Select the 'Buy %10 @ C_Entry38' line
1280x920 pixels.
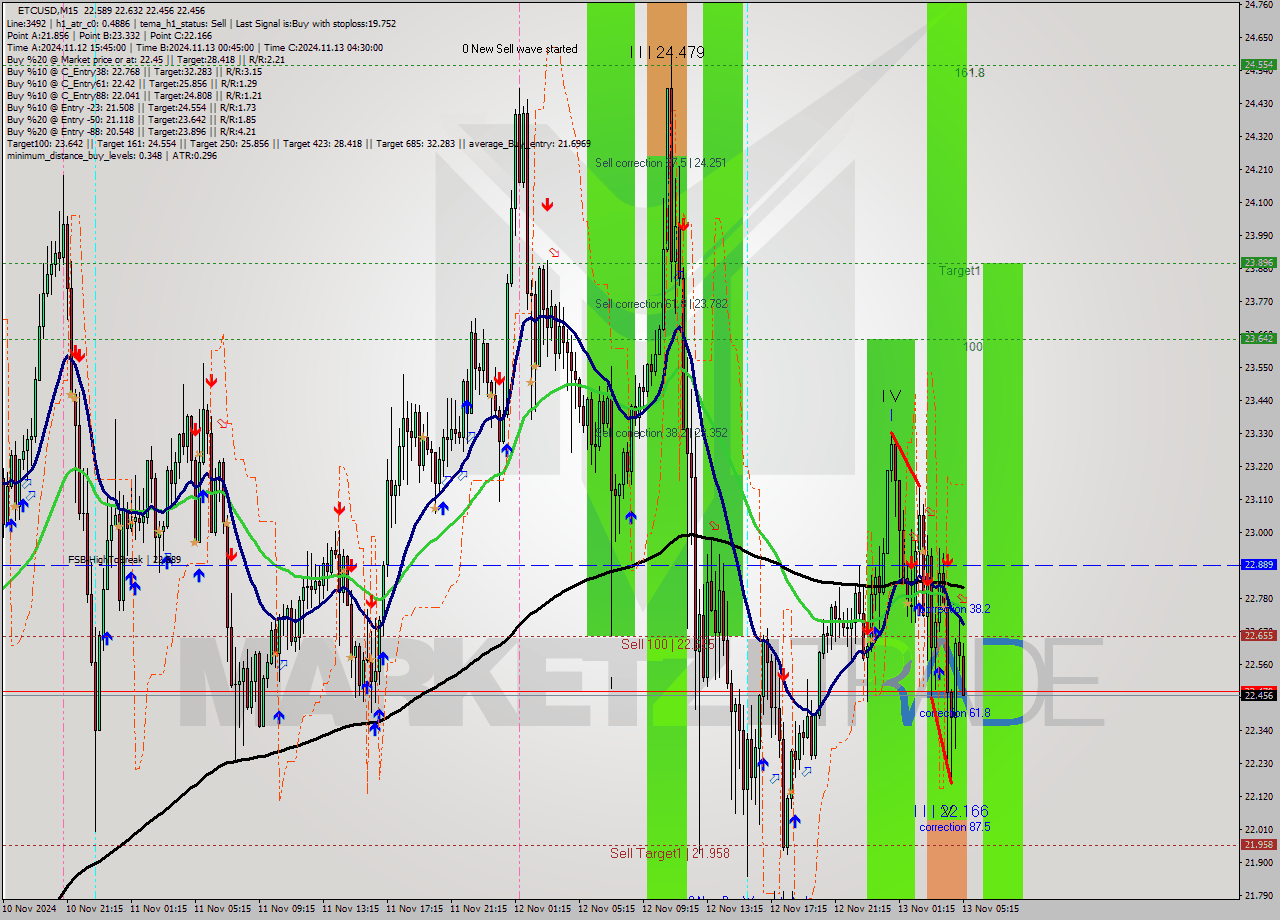[134, 71]
